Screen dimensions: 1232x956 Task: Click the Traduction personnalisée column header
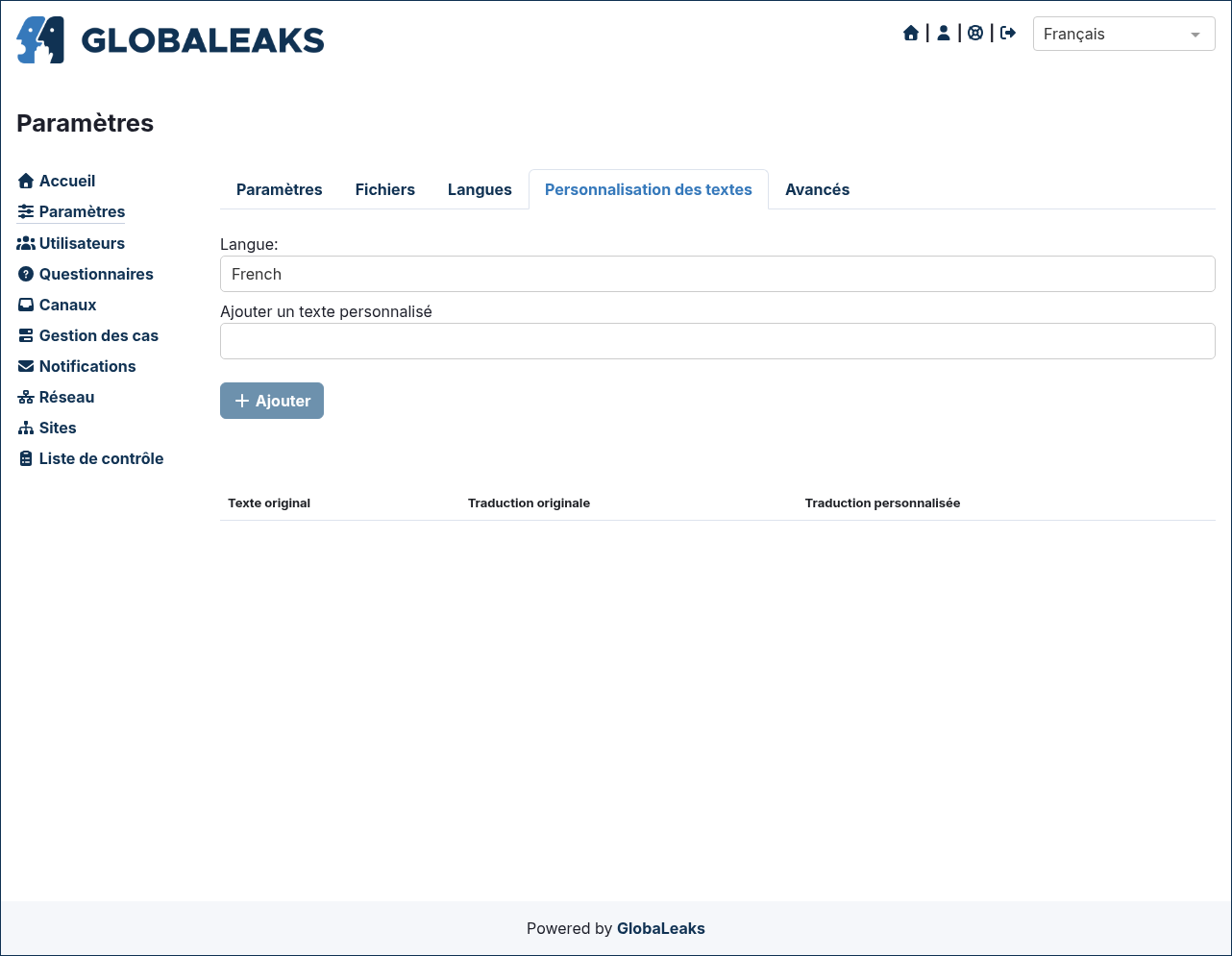coord(882,503)
